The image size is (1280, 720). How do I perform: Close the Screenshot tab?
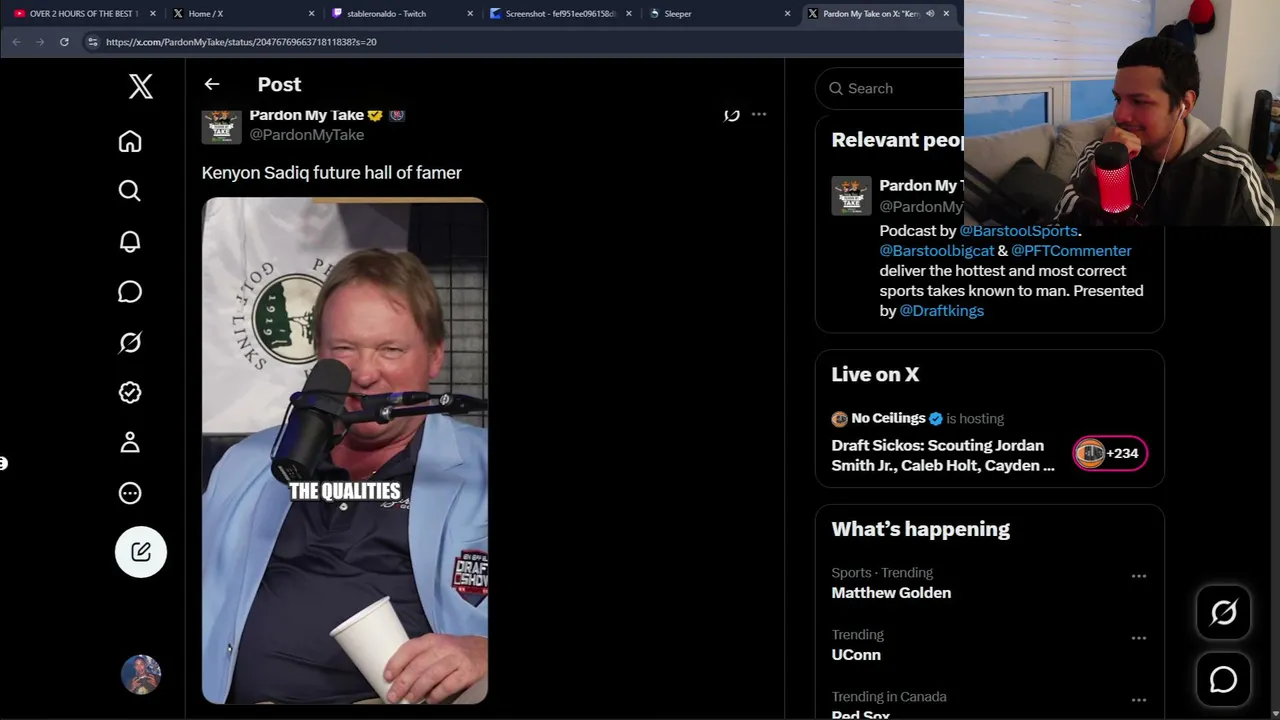(629, 14)
